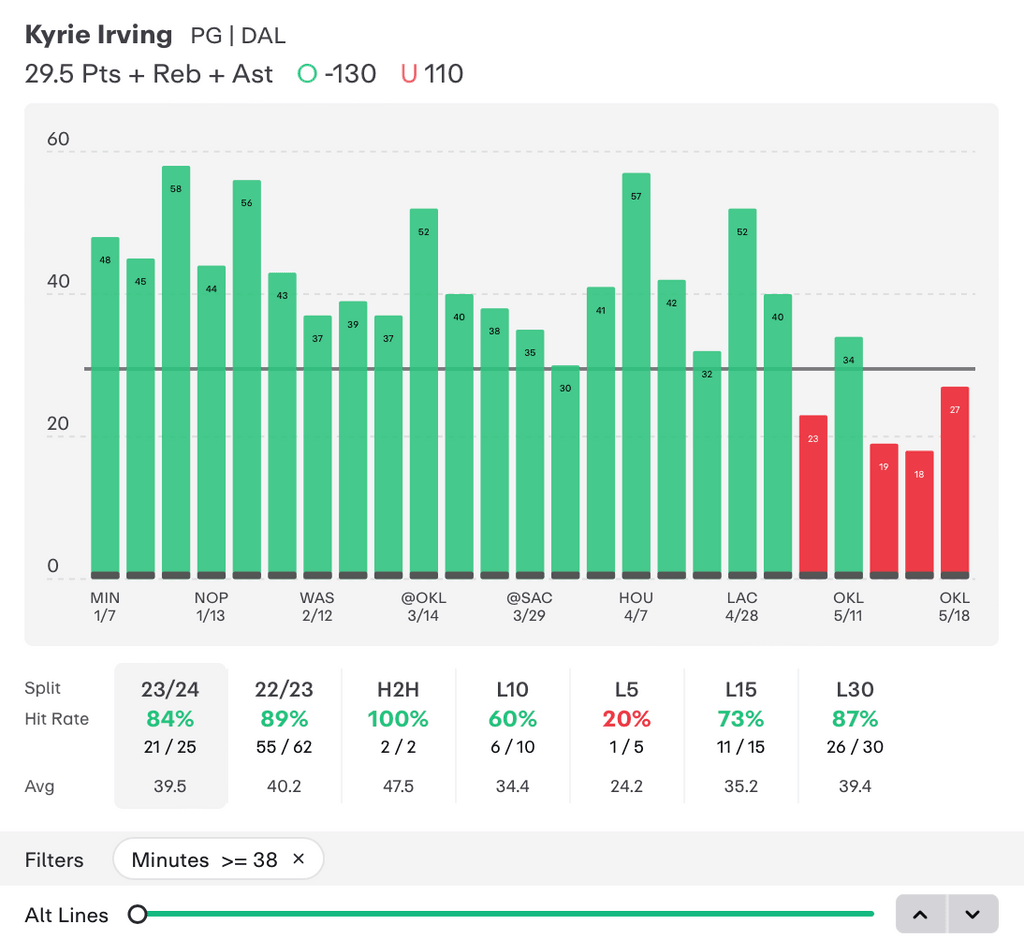Click the bar labeled 32
Image resolution: width=1024 pixels, height=942 pixels.
[707, 465]
